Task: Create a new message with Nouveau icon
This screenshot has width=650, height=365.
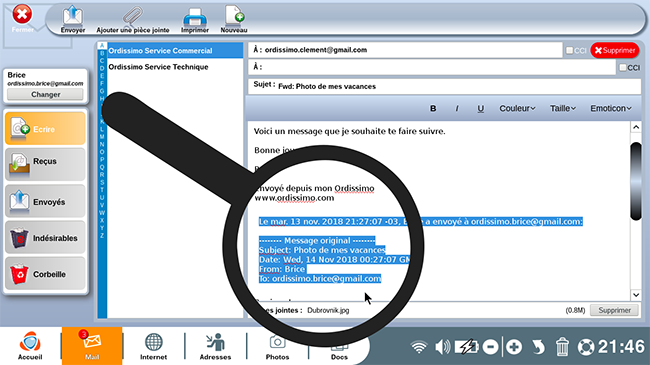Action: tap(234, 19)
